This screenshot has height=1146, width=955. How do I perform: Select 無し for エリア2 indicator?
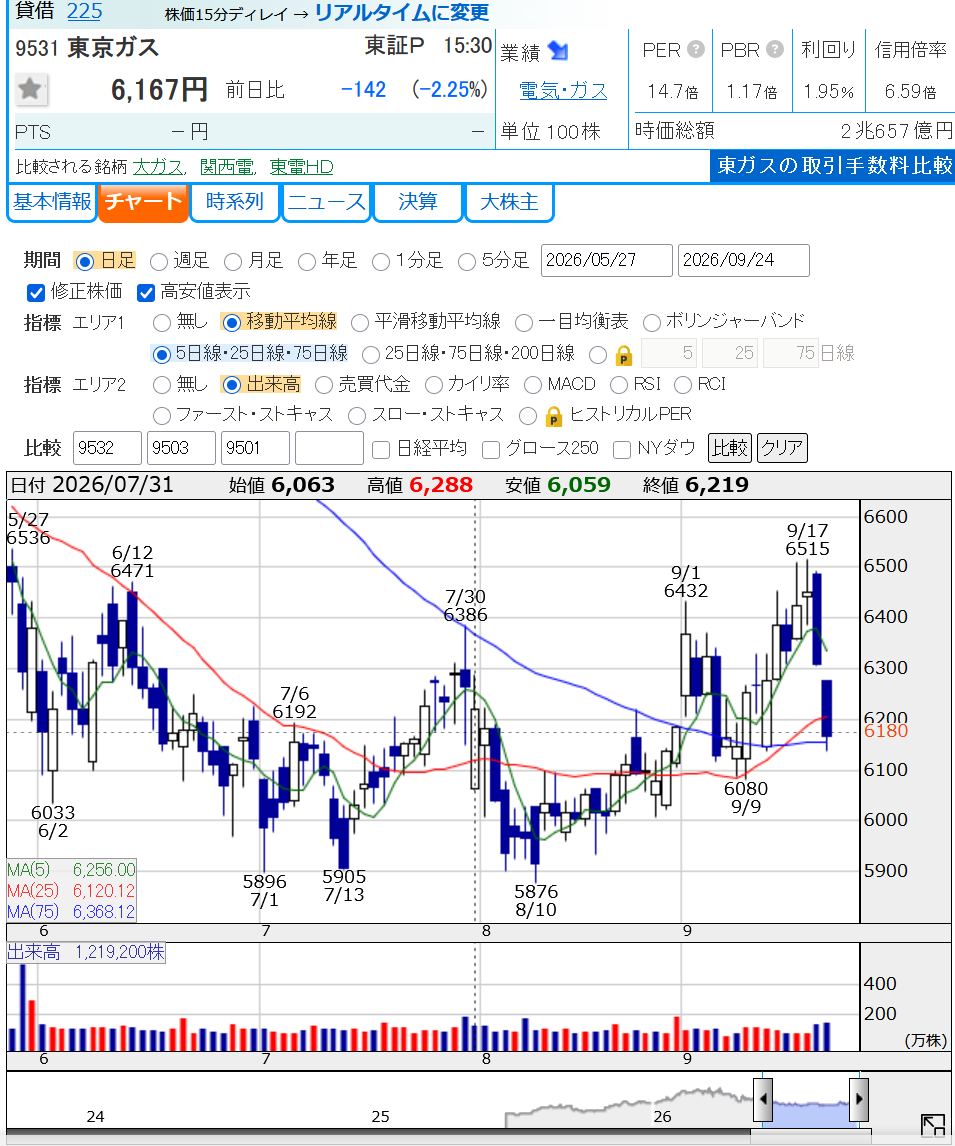coord(161,384)
